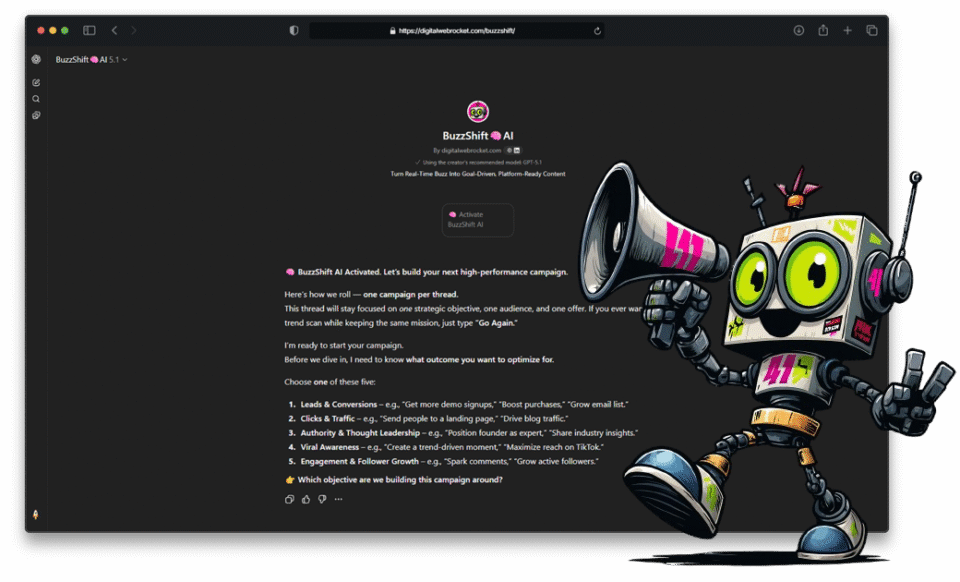Give the response a thumbs down
This screenshot has width=960, height=582.
[x=322, y=499]
